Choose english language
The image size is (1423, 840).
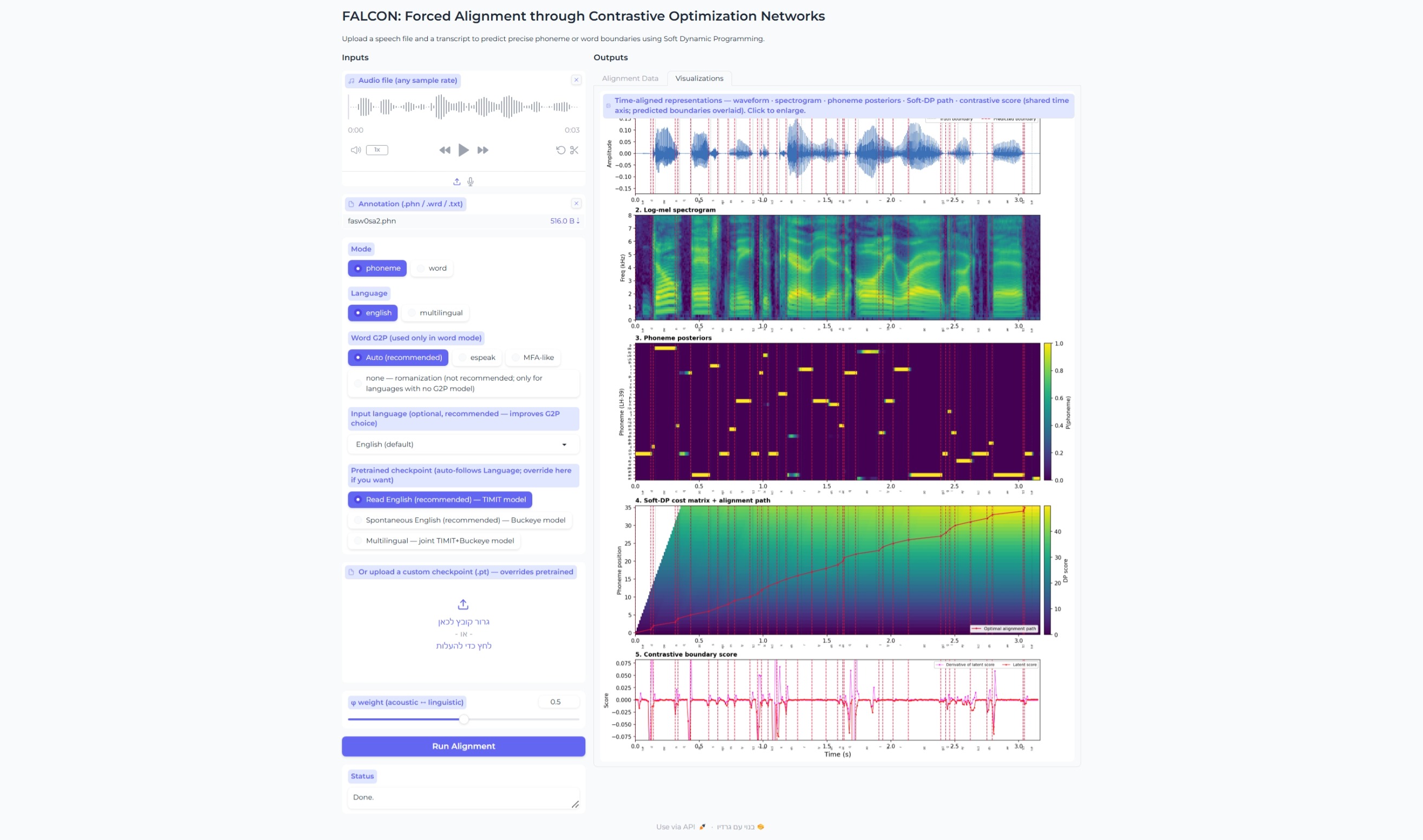pos(373,312)
